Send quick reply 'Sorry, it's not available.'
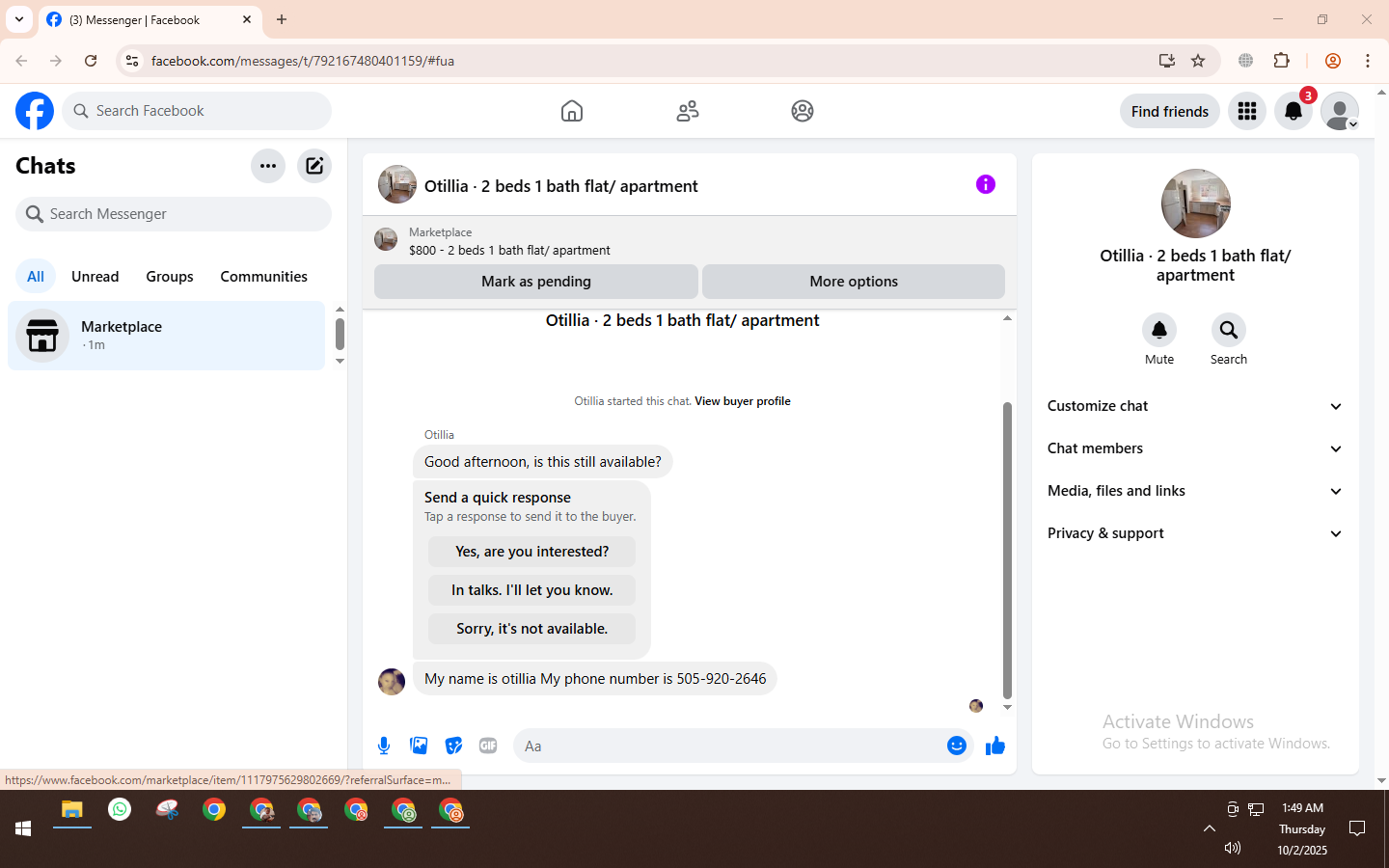1389x868 pixels. point(532,629)
